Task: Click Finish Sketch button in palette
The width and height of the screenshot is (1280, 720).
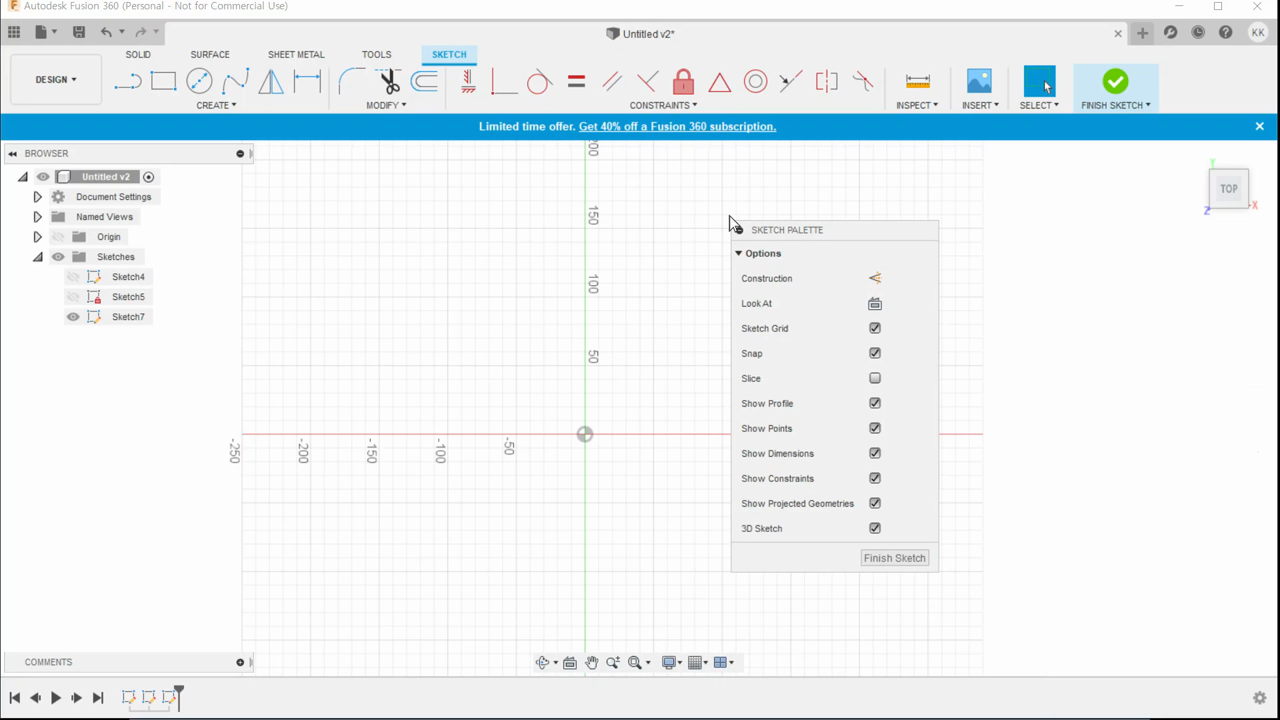Action: (x=895, y=558)
